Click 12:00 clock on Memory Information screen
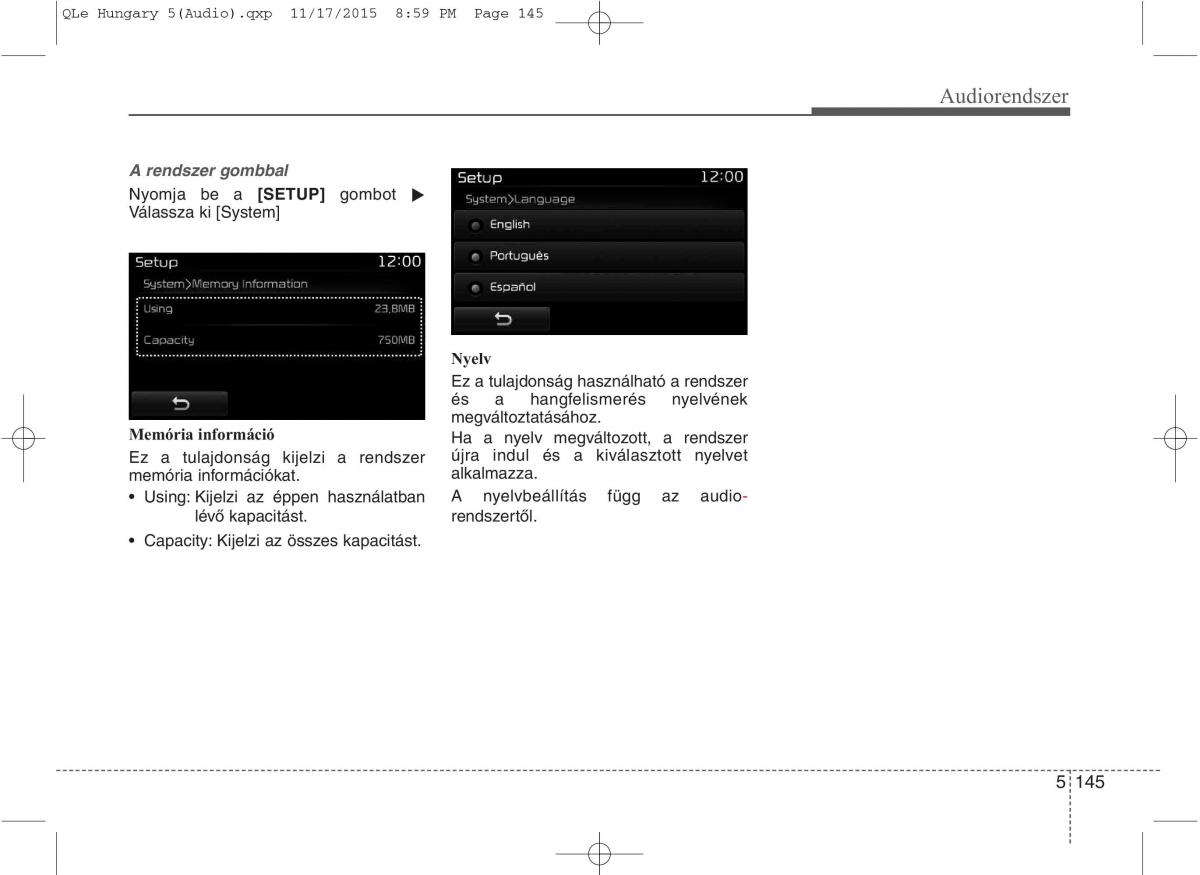The height and width of the screenshot is (875, 1200). [399, 262]
